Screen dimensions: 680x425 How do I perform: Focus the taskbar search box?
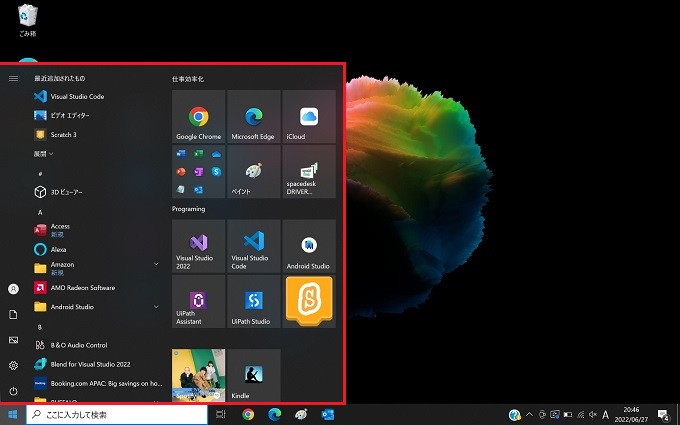click(x=117, y=415)
